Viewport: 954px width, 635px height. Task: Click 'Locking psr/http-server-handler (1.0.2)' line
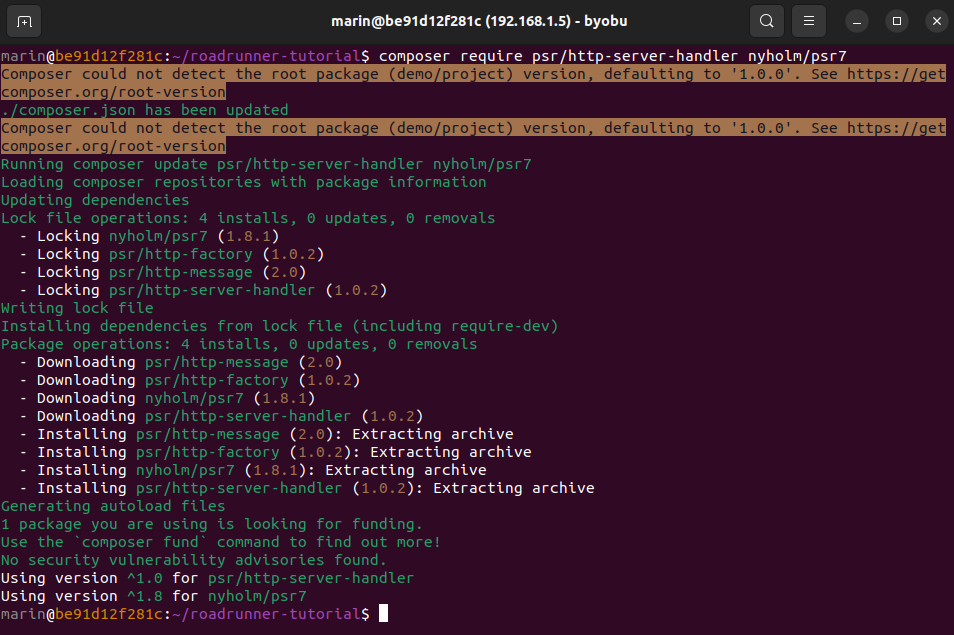coord(203,290)
